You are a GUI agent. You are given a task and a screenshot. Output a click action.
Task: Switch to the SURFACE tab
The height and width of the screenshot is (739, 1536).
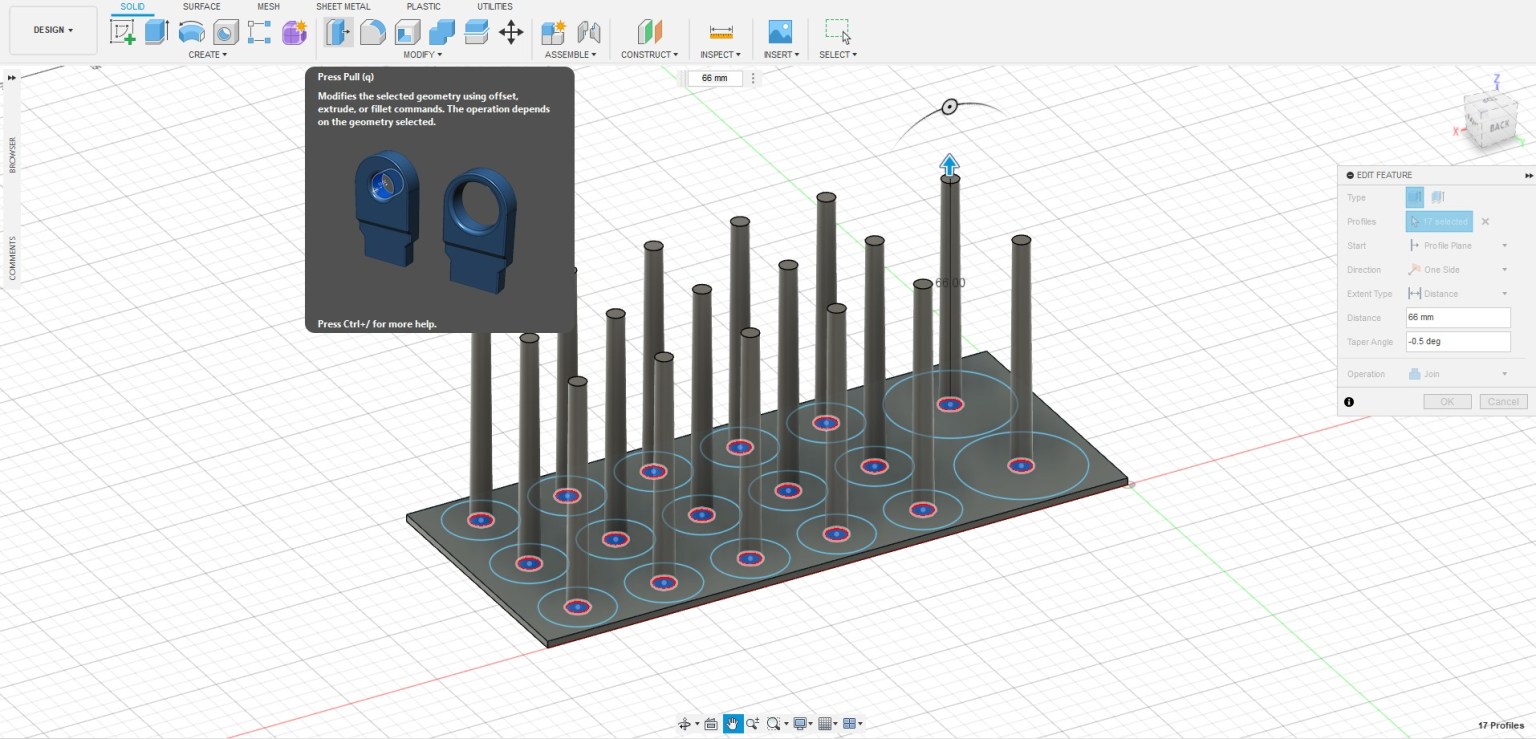201,7
